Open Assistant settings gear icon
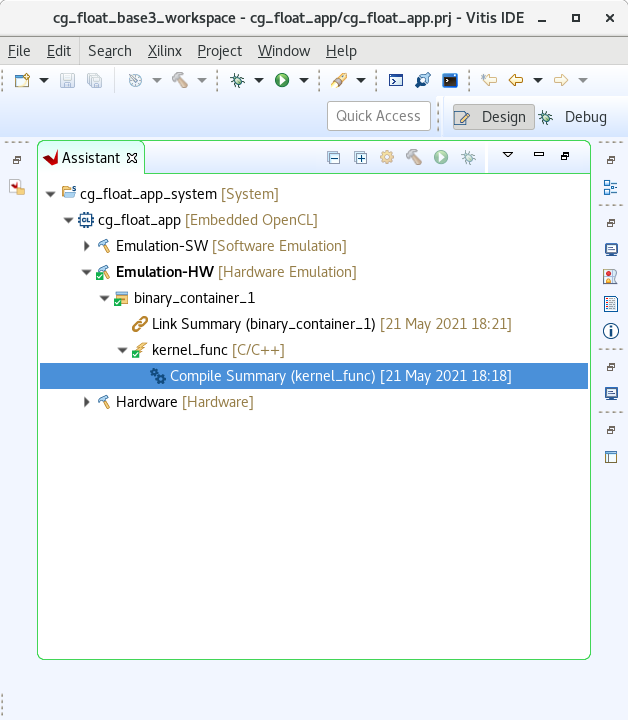The width and height of the screenshot is (628, 720). [x=387, y=158]
